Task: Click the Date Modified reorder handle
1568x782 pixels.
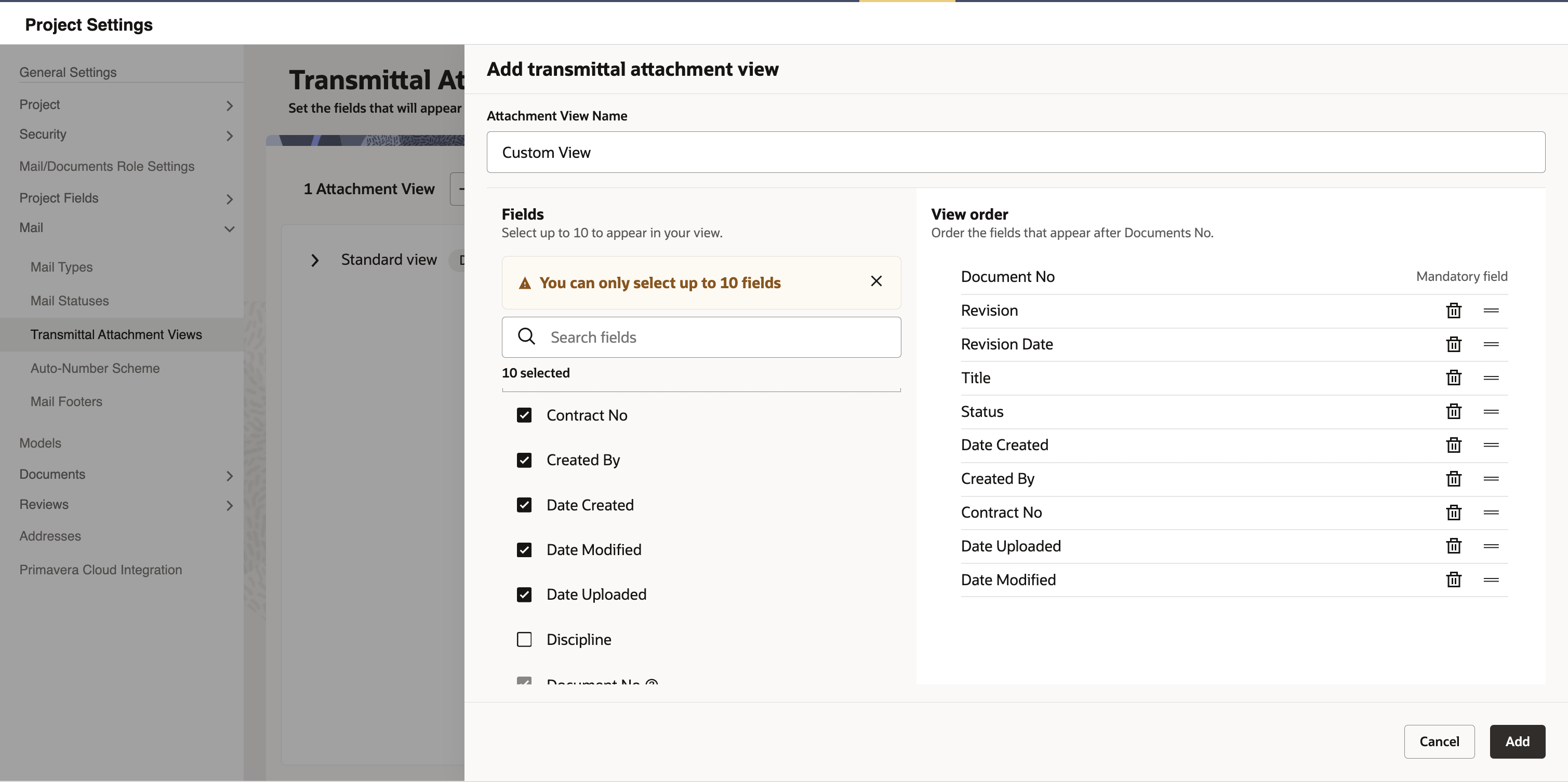Action: [x=1491, y=579]
